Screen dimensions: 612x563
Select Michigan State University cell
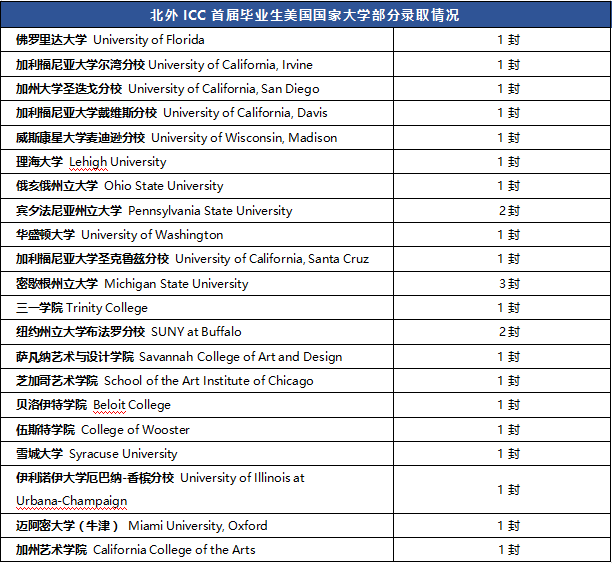pyautogui.click(x=197, y=283)
